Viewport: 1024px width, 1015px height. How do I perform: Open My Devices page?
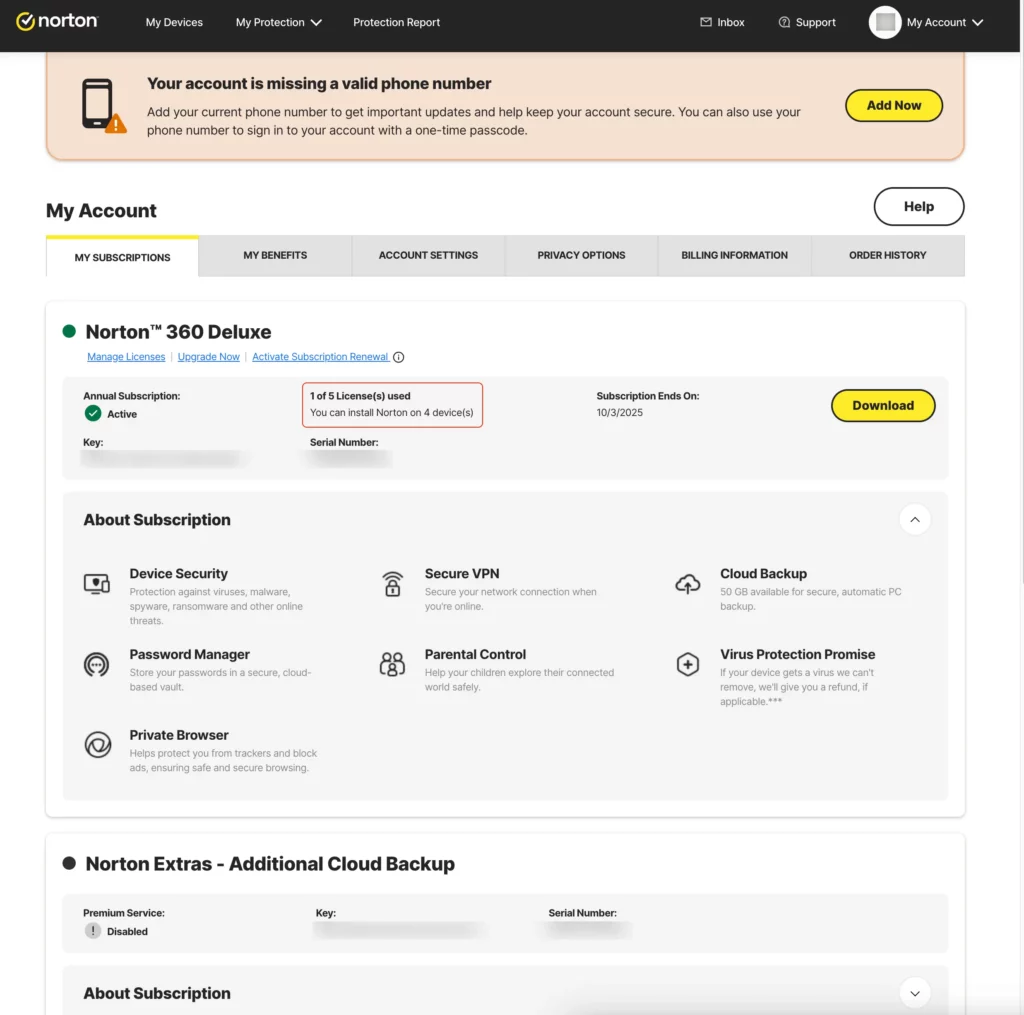click(x=174, y=22)
